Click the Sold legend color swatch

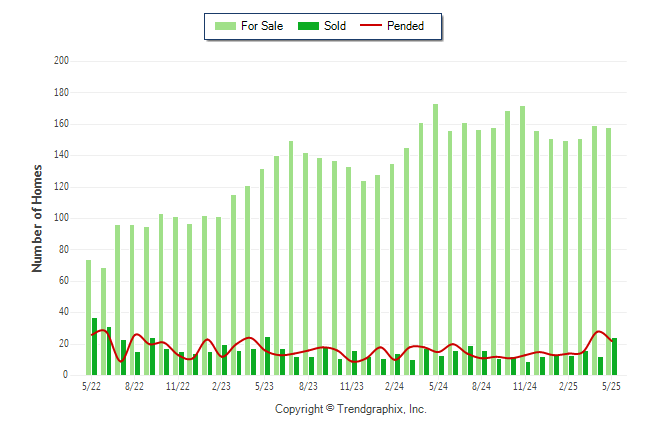(x=309, y=26)
